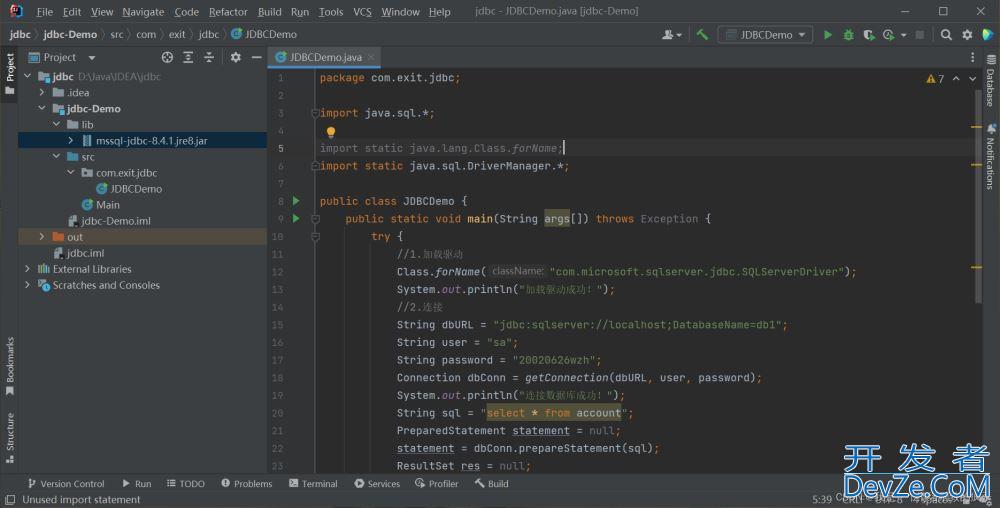The image size is (1000, 508).
Task: Fold the main method block
Action: click(315, 219)
